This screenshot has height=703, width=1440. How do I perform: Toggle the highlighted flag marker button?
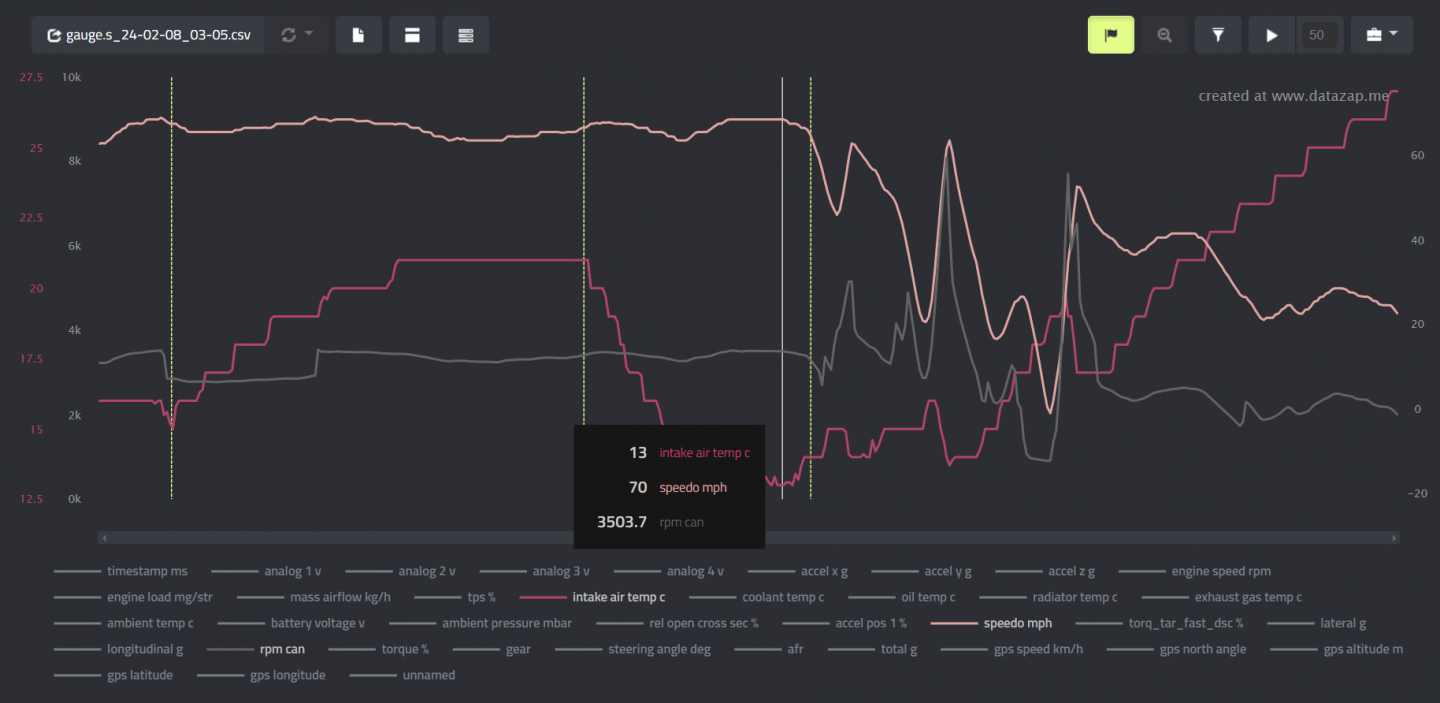click(1110, 35)
